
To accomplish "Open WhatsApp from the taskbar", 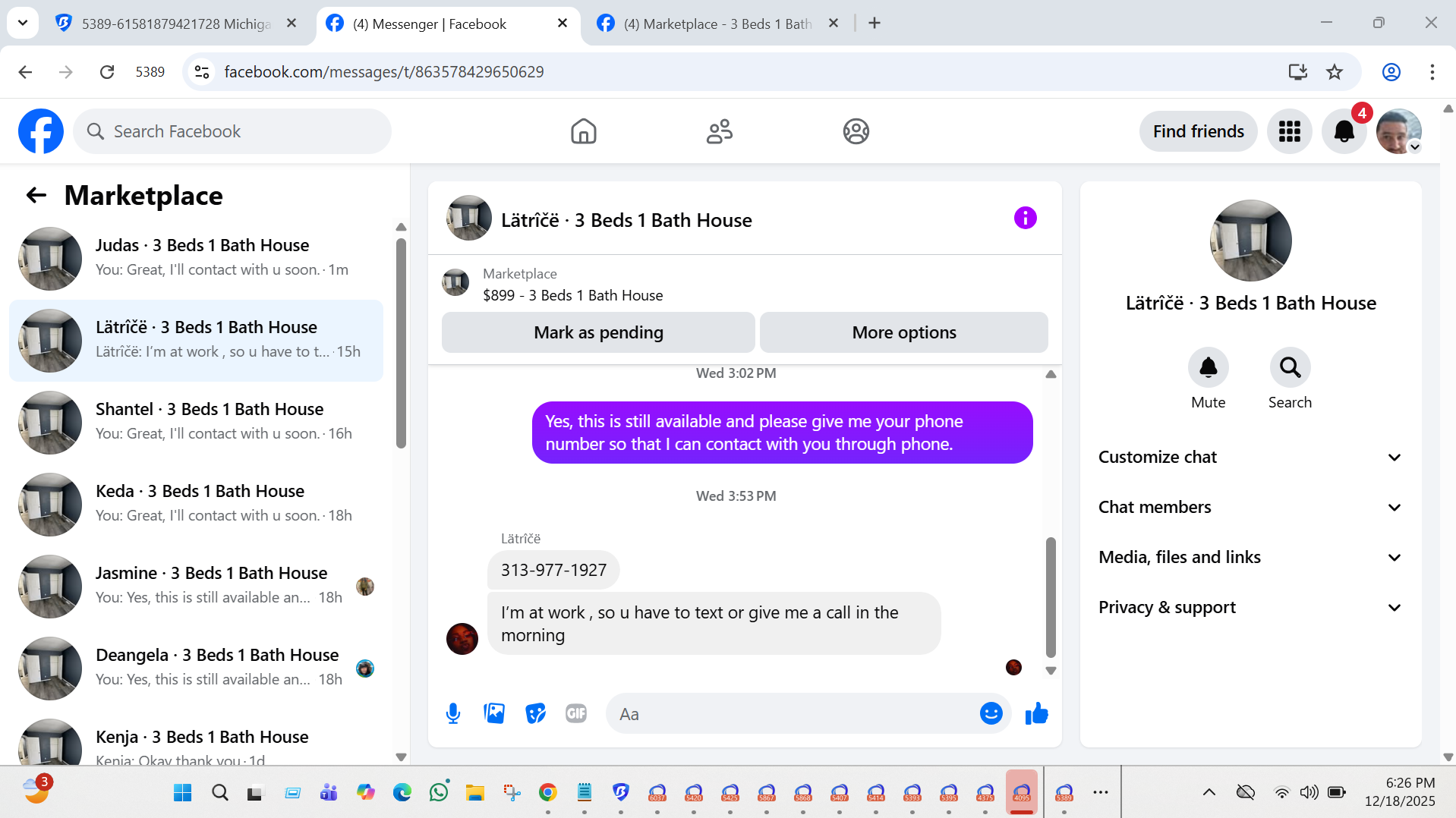I will (438, 793).
